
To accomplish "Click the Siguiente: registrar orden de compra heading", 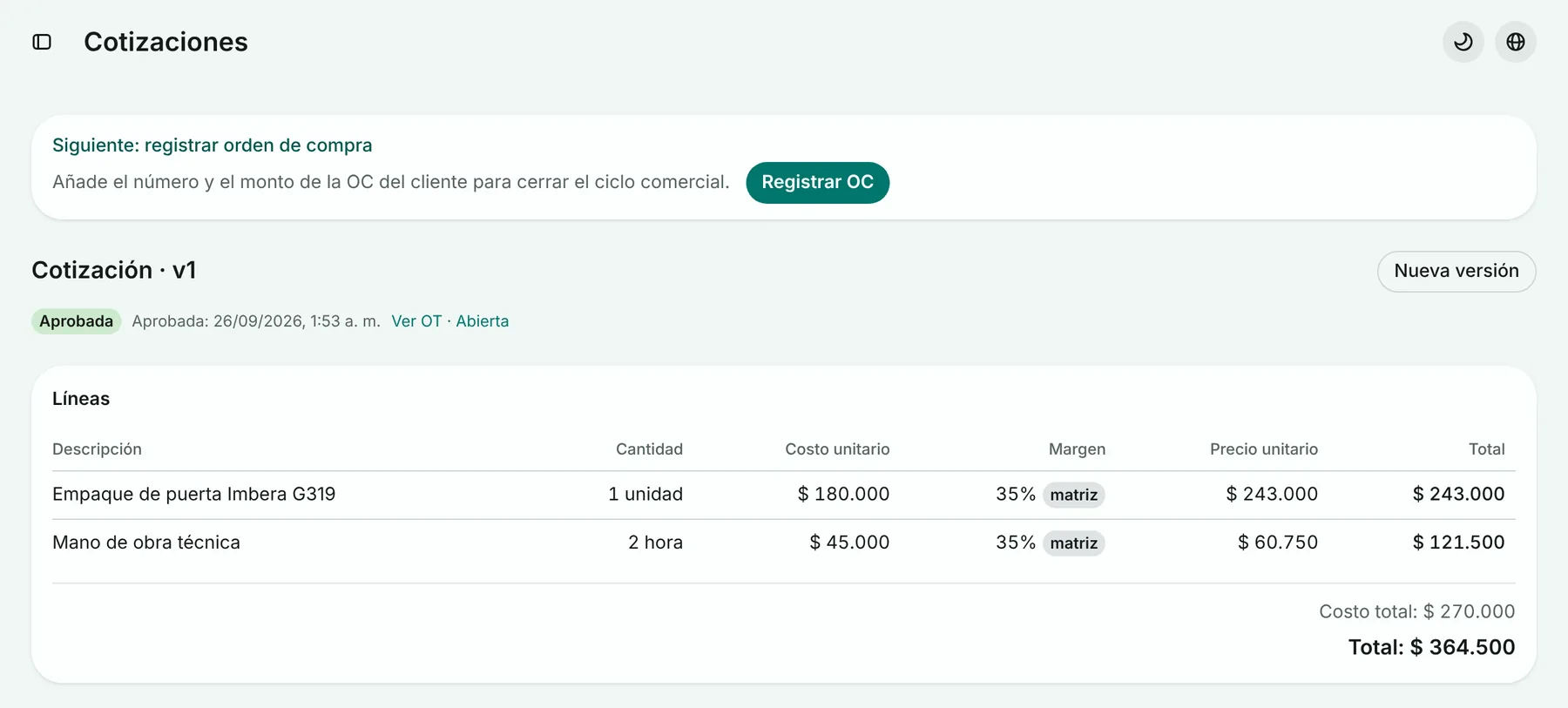I will pos(213,145).
